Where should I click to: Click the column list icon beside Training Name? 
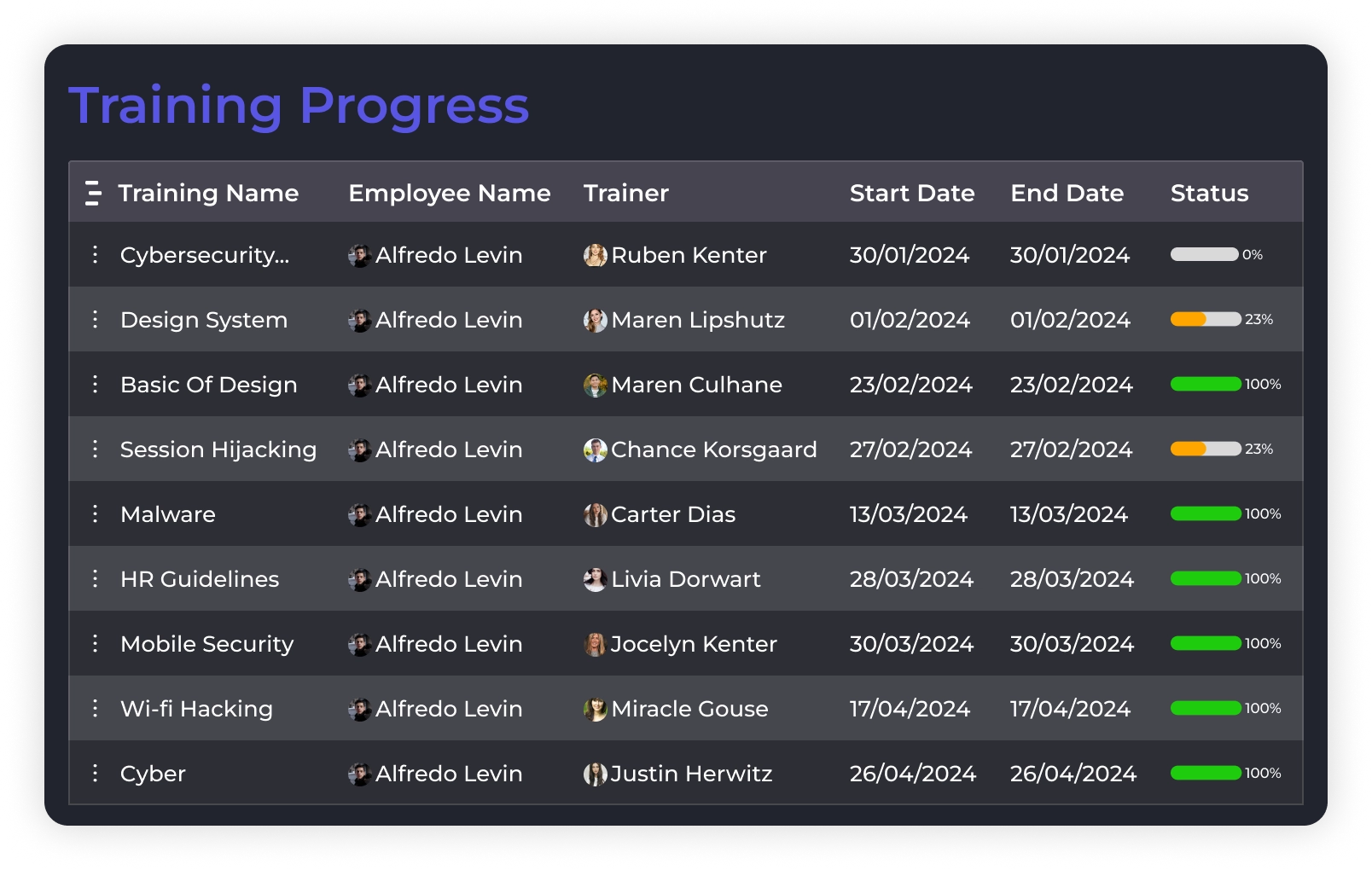(94, 193)
